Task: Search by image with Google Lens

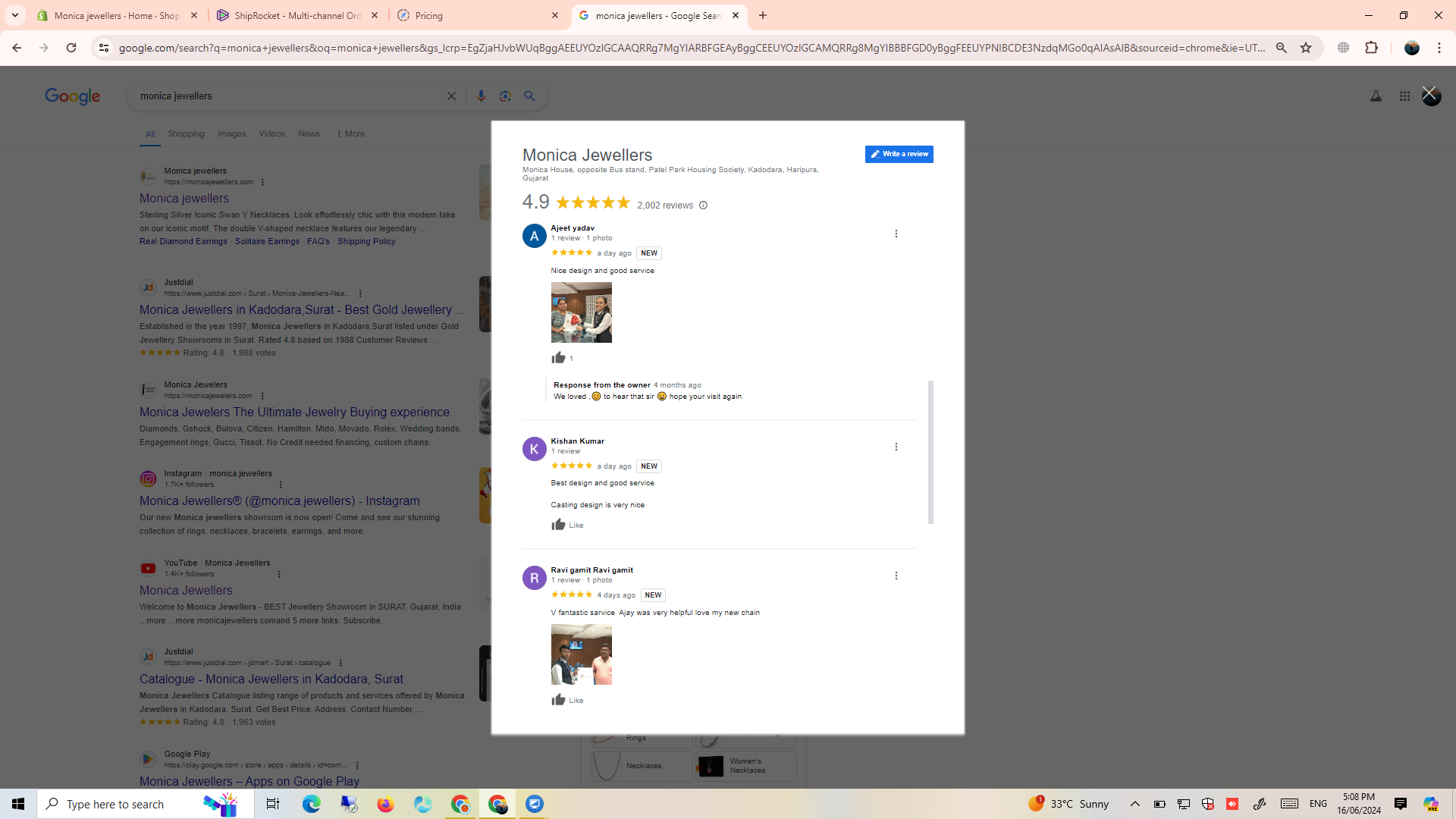Action: [505, 96]
